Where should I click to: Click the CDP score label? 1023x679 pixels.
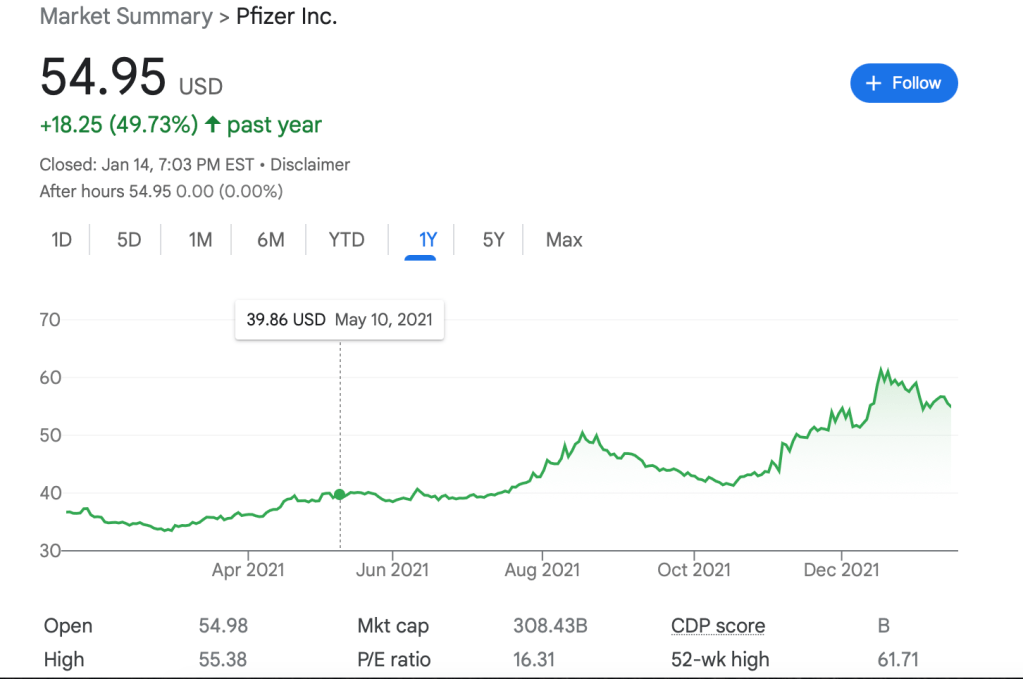coord(717,626)
